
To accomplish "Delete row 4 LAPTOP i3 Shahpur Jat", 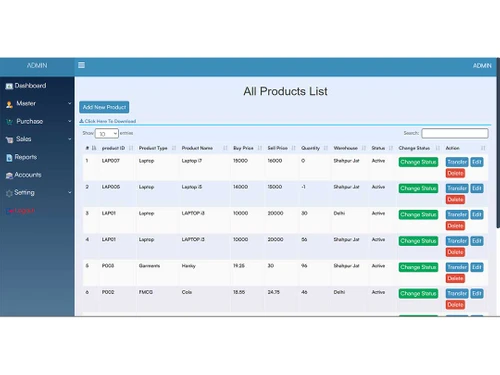I will pyautogui.click(x=455, y=252).
